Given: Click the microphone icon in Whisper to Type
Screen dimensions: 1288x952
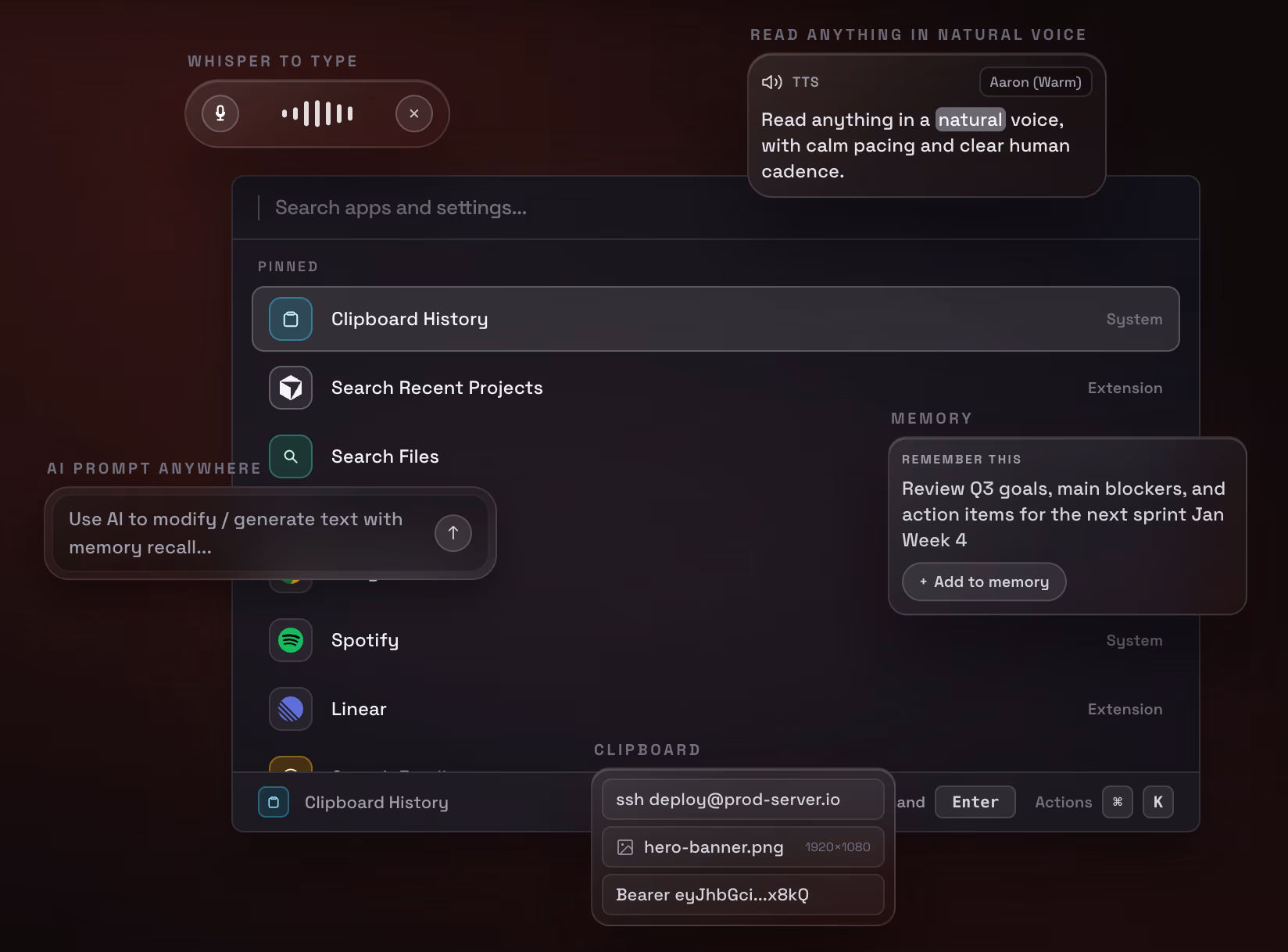Looking at the screenshot, I should (x=220, y=113).
